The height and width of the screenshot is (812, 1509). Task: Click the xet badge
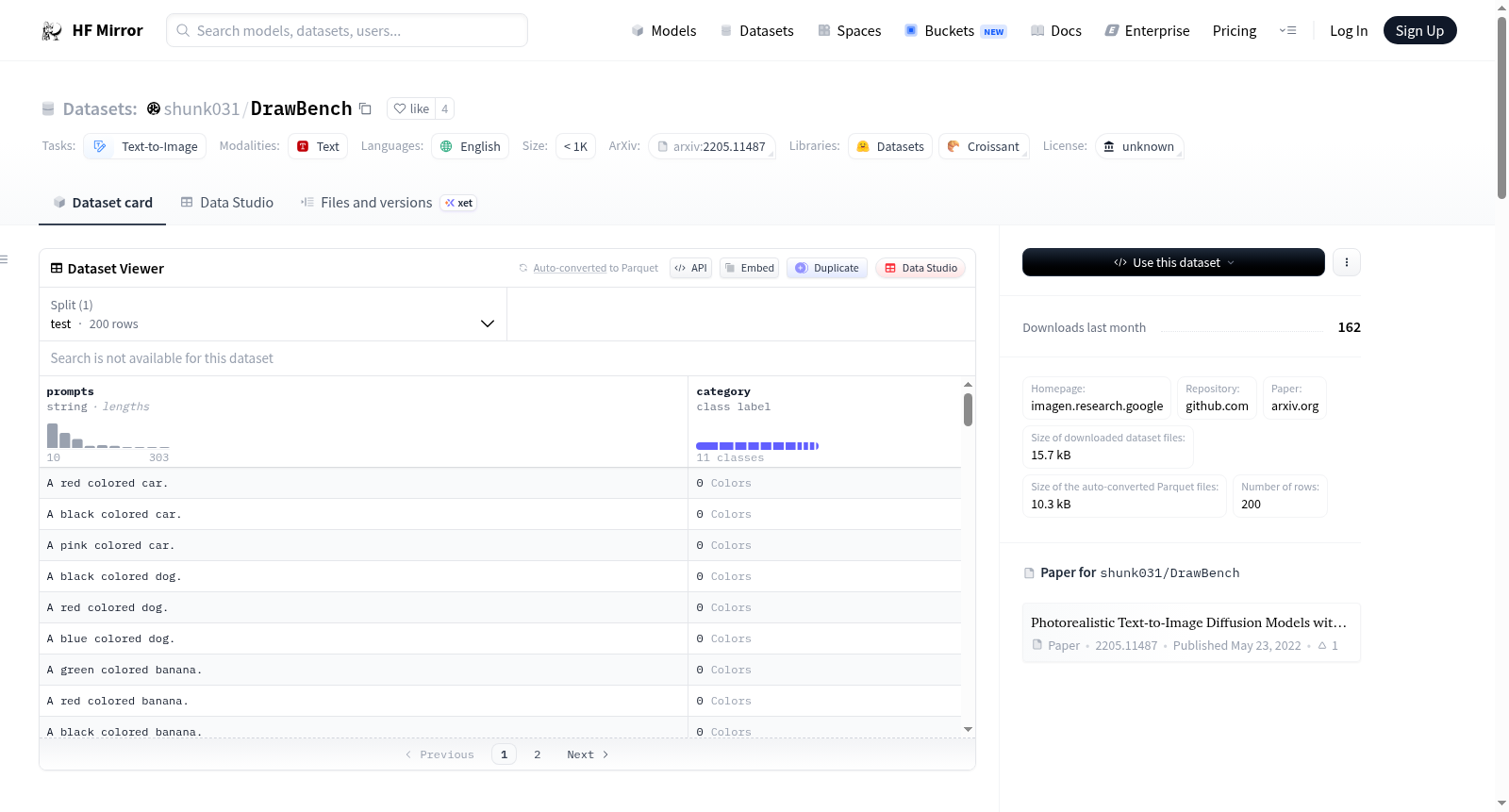(459, 203)
